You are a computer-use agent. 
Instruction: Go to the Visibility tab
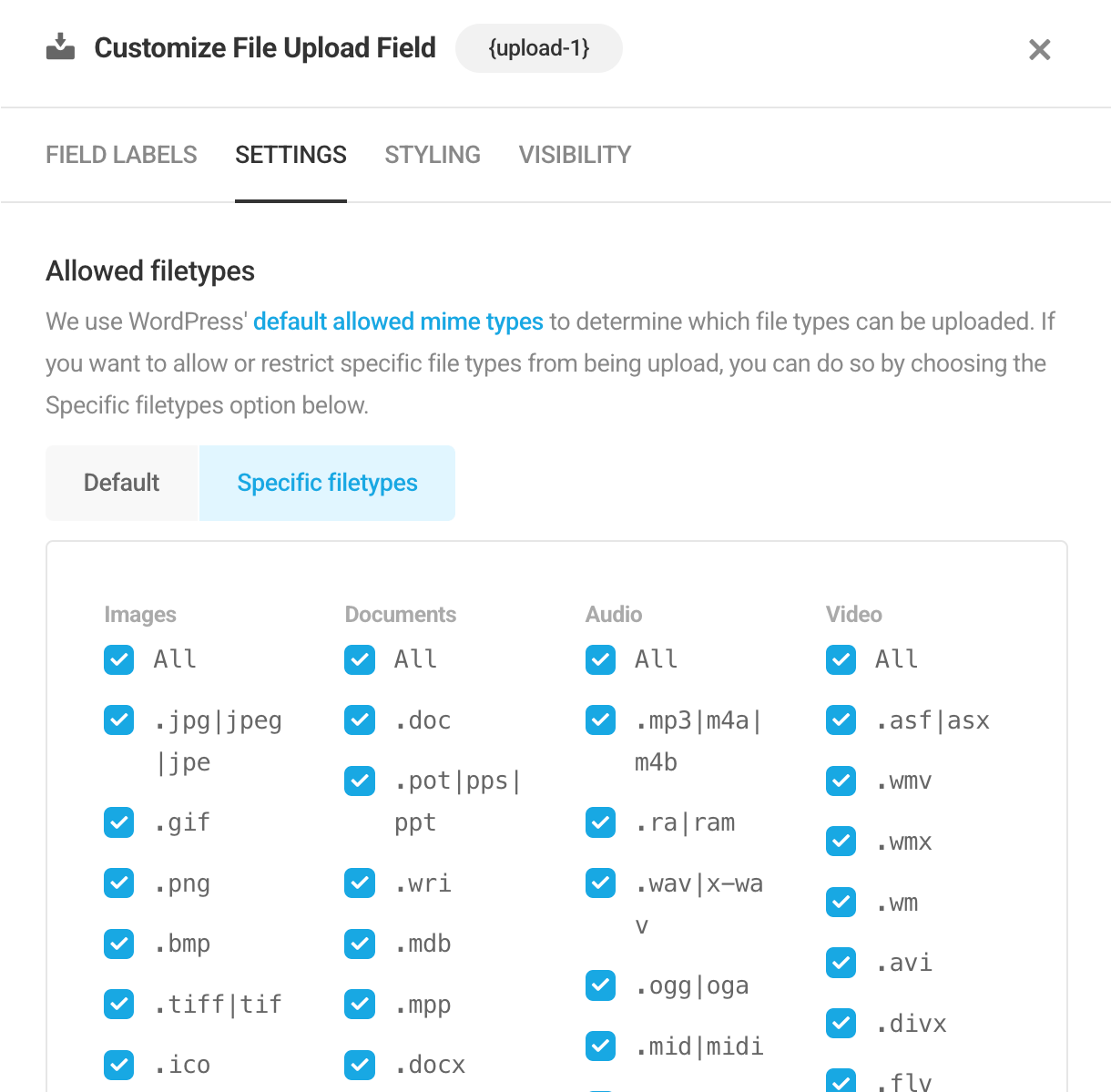click(x=575, y=155)
